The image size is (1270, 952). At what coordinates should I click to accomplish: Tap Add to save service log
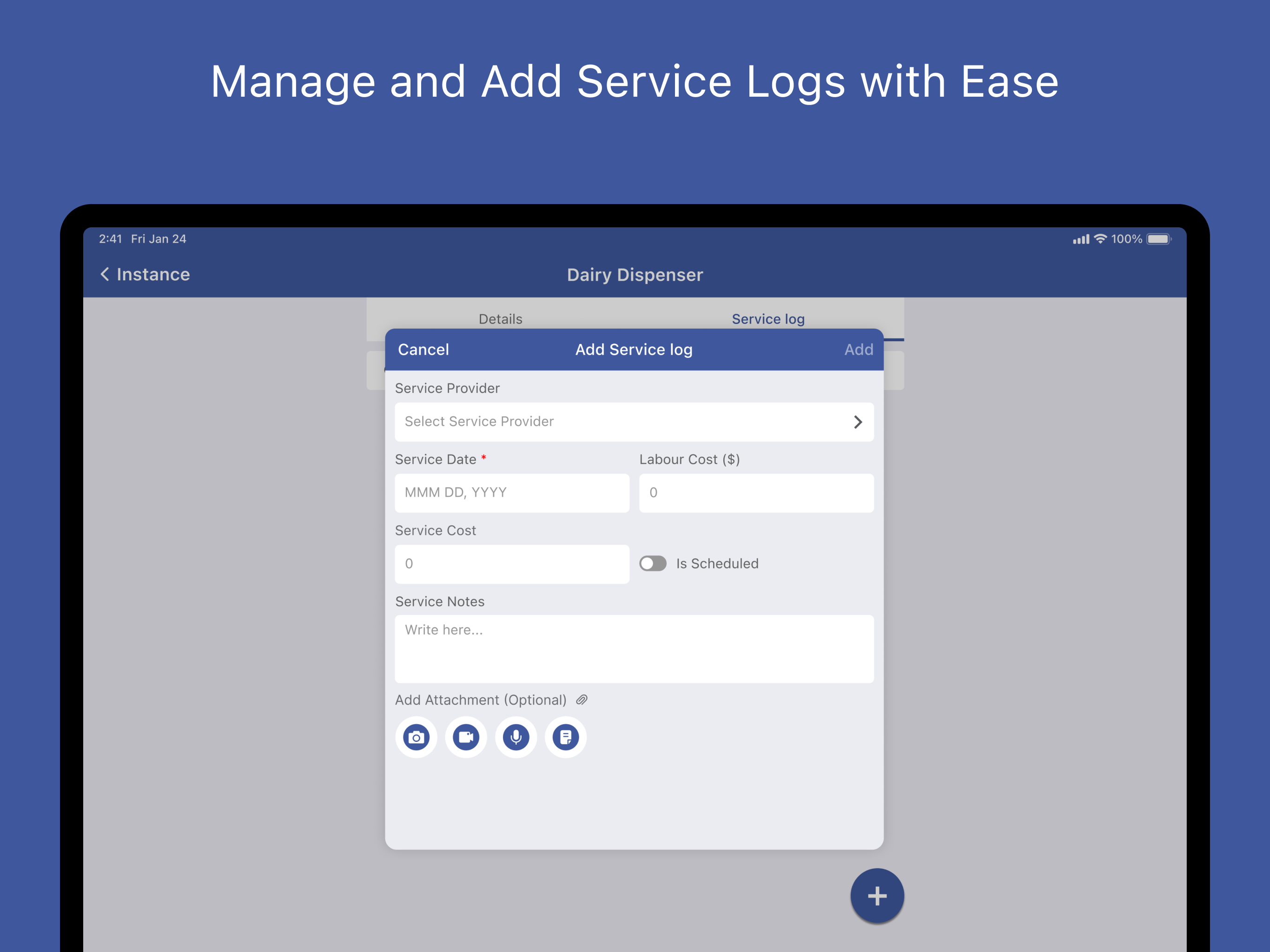(858, 349)
